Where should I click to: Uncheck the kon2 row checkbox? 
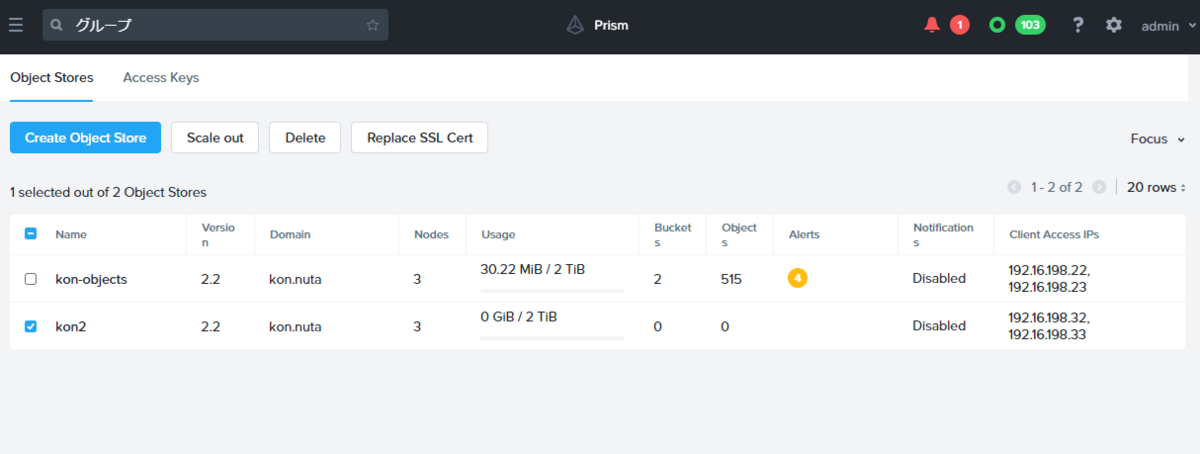(x=30, y=326)
